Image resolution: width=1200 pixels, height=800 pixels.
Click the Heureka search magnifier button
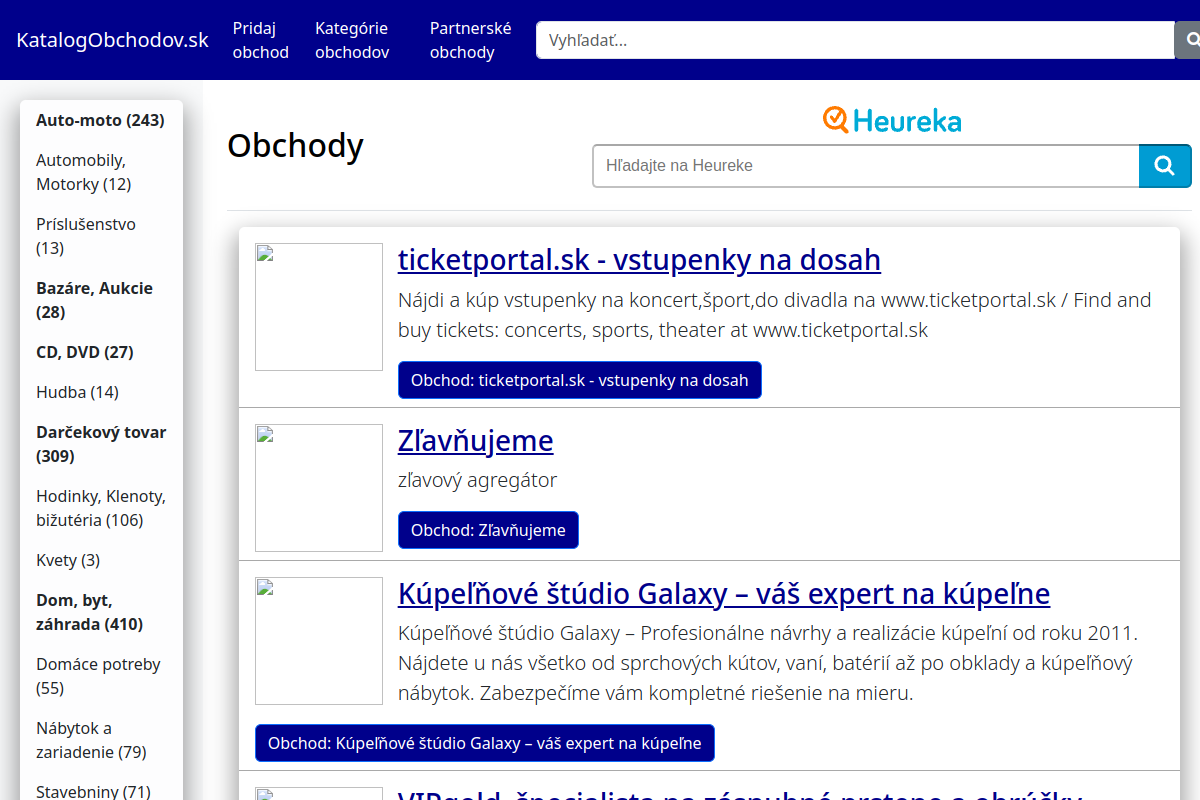click(1165, 166)
